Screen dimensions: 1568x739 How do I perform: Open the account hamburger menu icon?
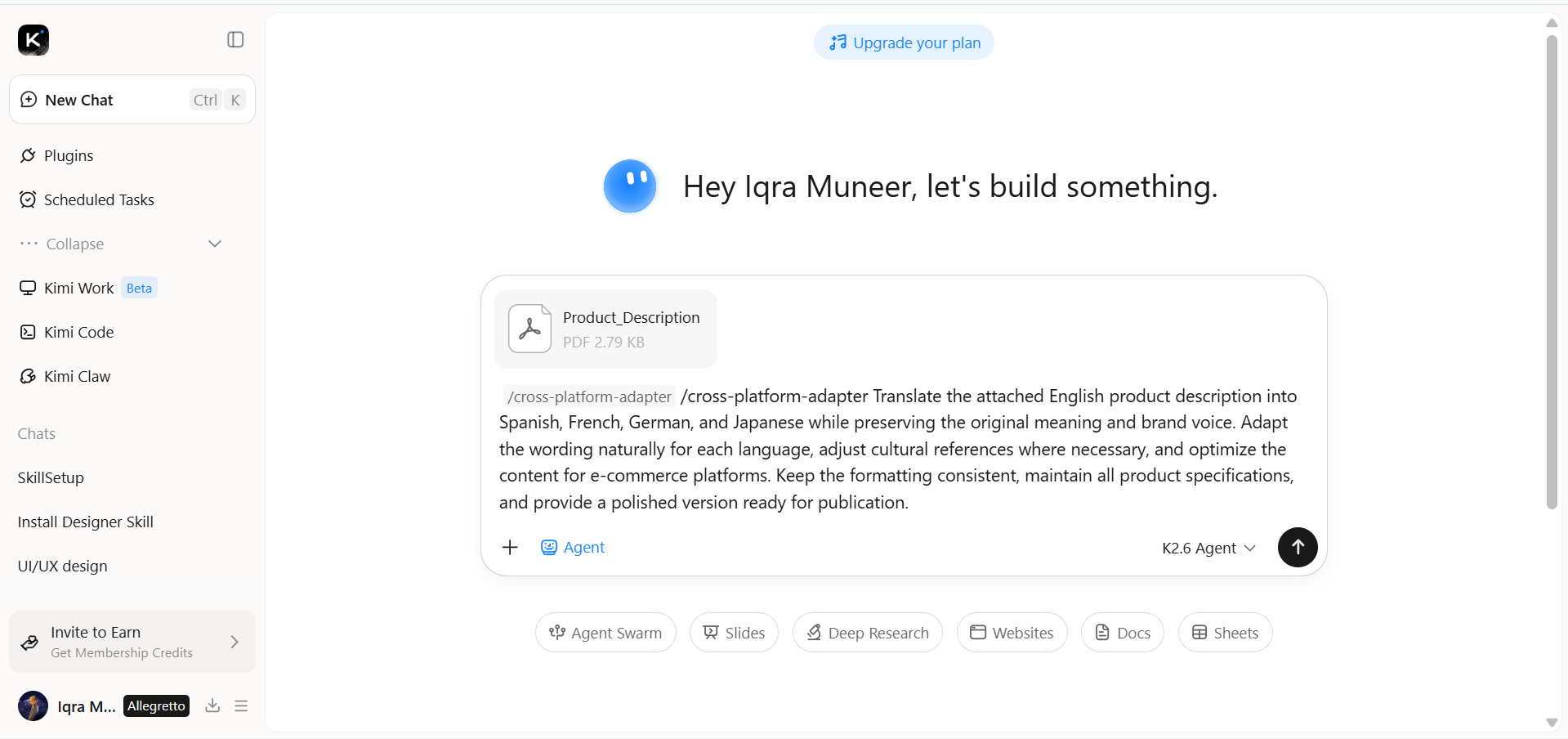point(241,705)
